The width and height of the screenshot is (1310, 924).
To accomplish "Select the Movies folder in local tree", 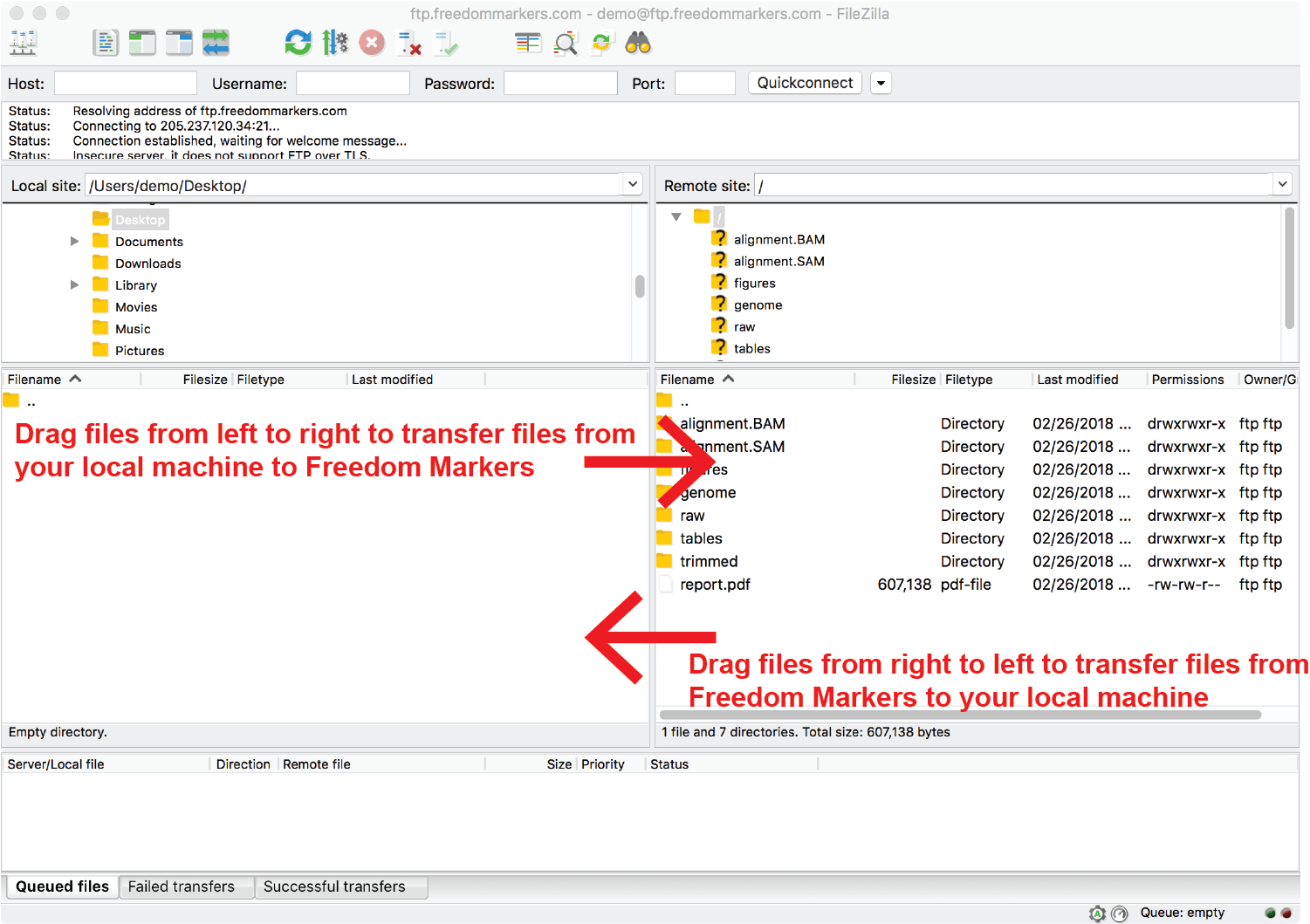I will pyautogui.click(x=136, y=307).
